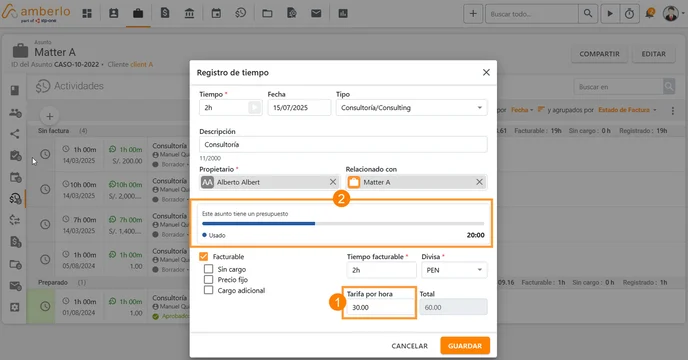
Task: Open the email envelope icon in top navigation
Action: [x=316, y=14]
